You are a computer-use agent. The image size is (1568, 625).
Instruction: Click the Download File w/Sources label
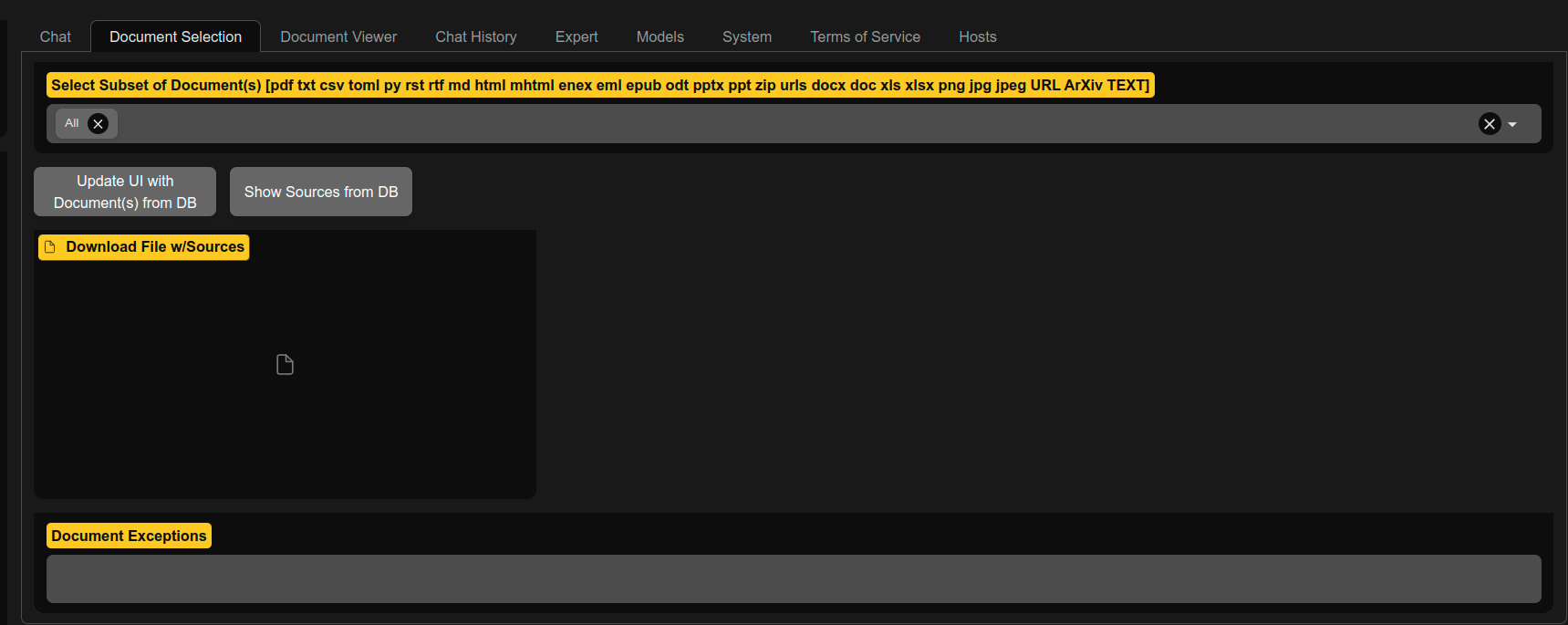tap(155, 247)
